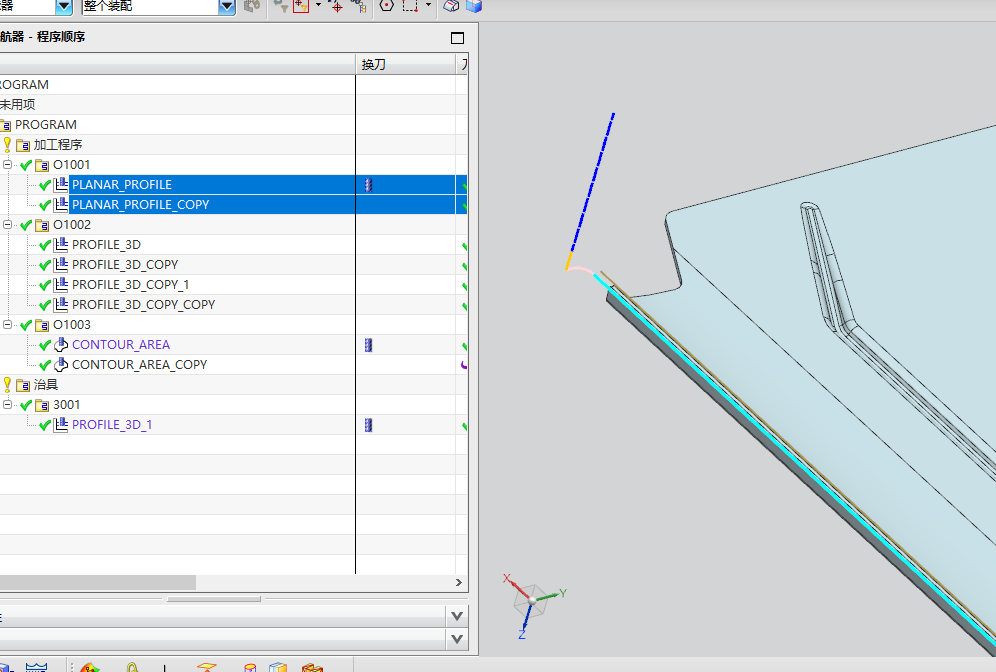The width and height of the screenshot is (996, 672).
Task: Select the O1001 folder
Action: (72, 165)
